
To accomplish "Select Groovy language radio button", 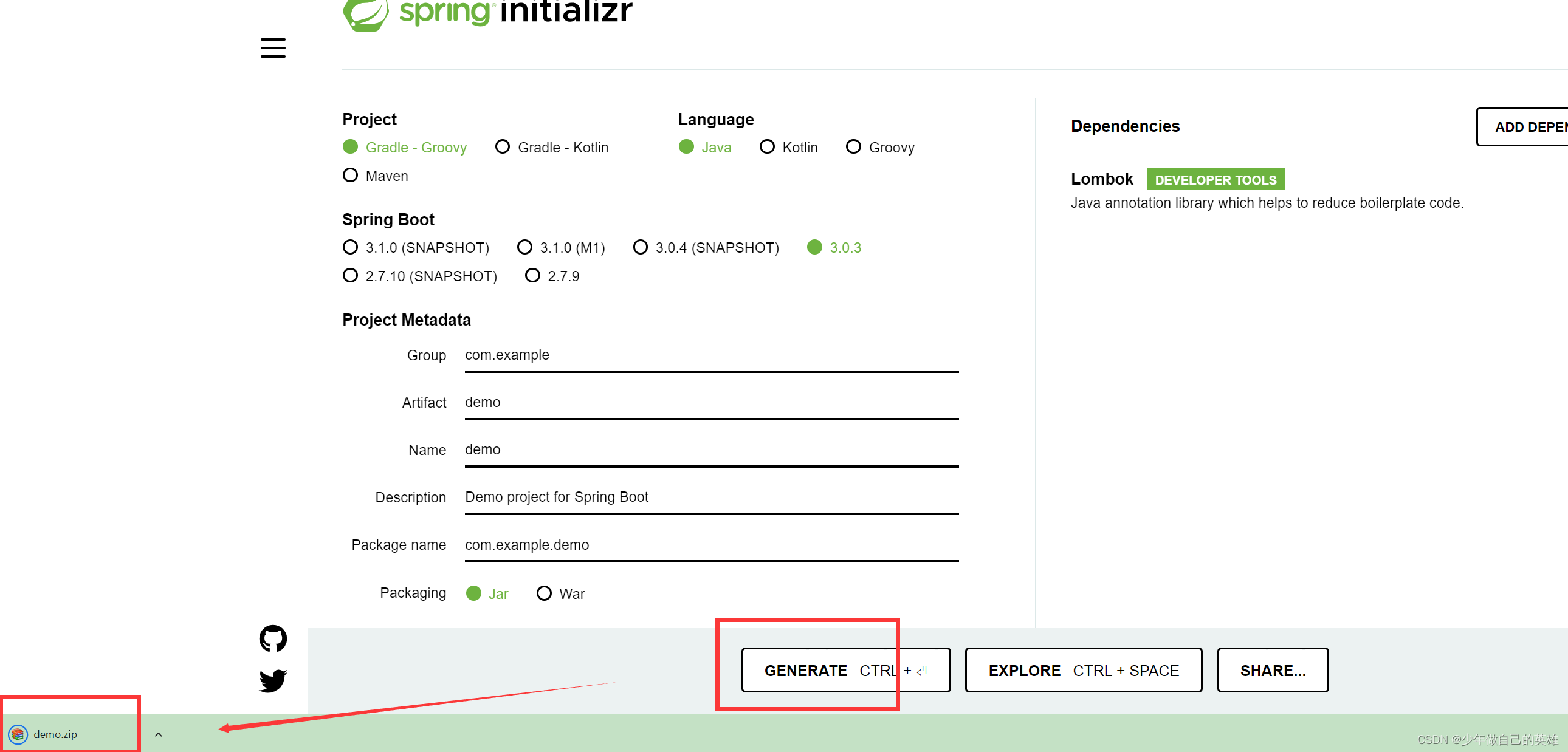I will pos(853,147).
